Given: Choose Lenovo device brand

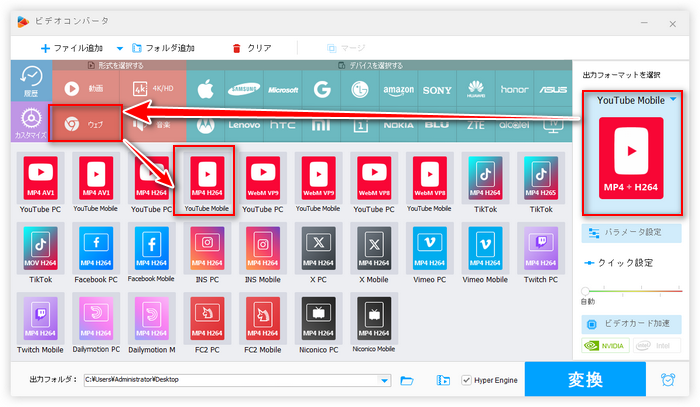Looking at the screenshot, I should click(244, 125).
